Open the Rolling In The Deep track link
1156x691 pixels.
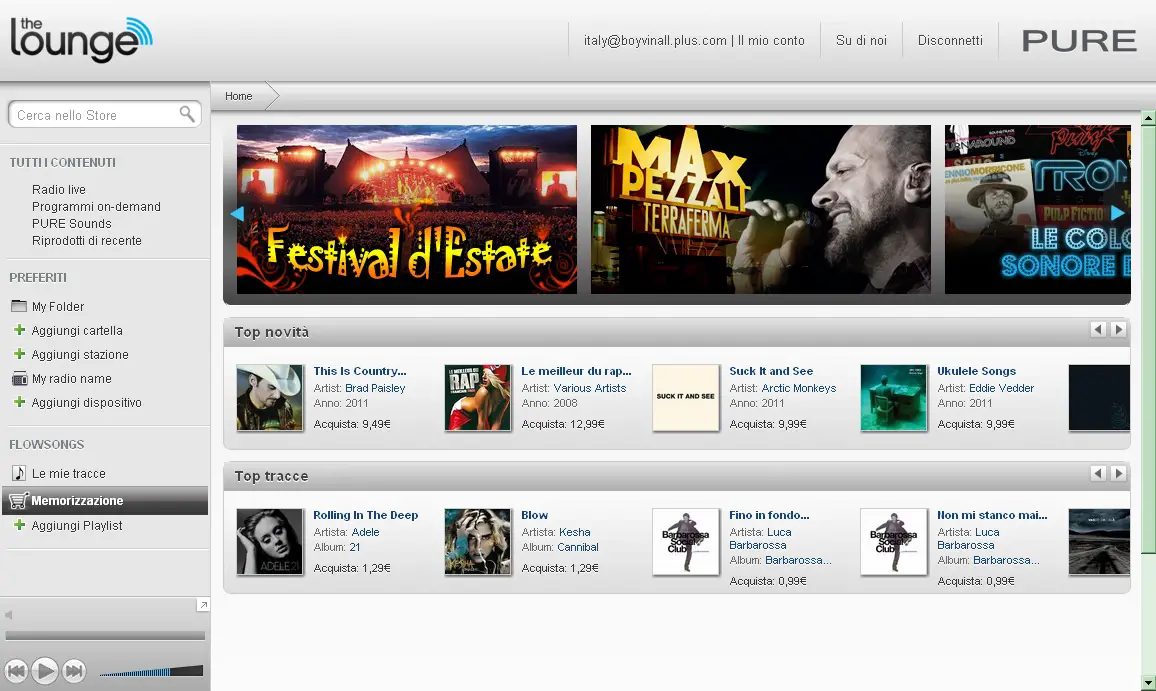(x=366, y=515)
